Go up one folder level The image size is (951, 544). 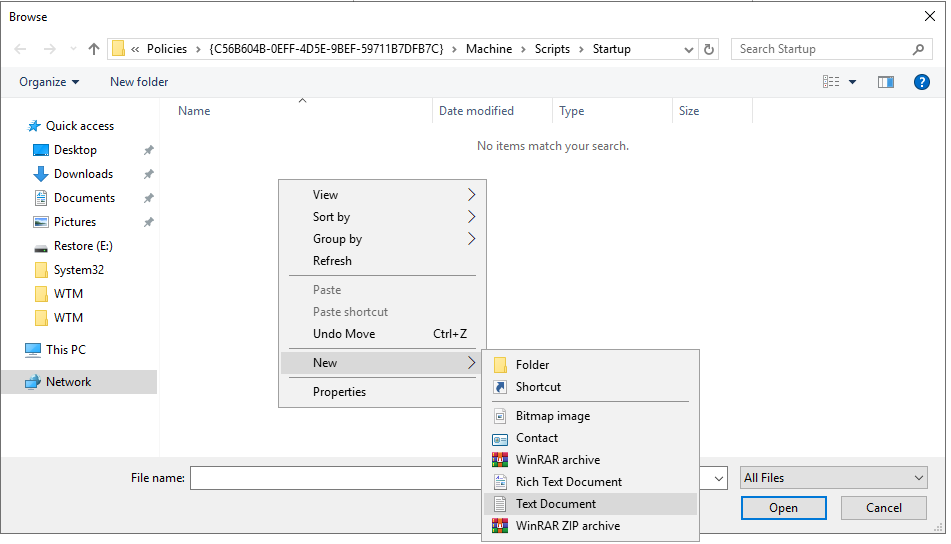93,49
